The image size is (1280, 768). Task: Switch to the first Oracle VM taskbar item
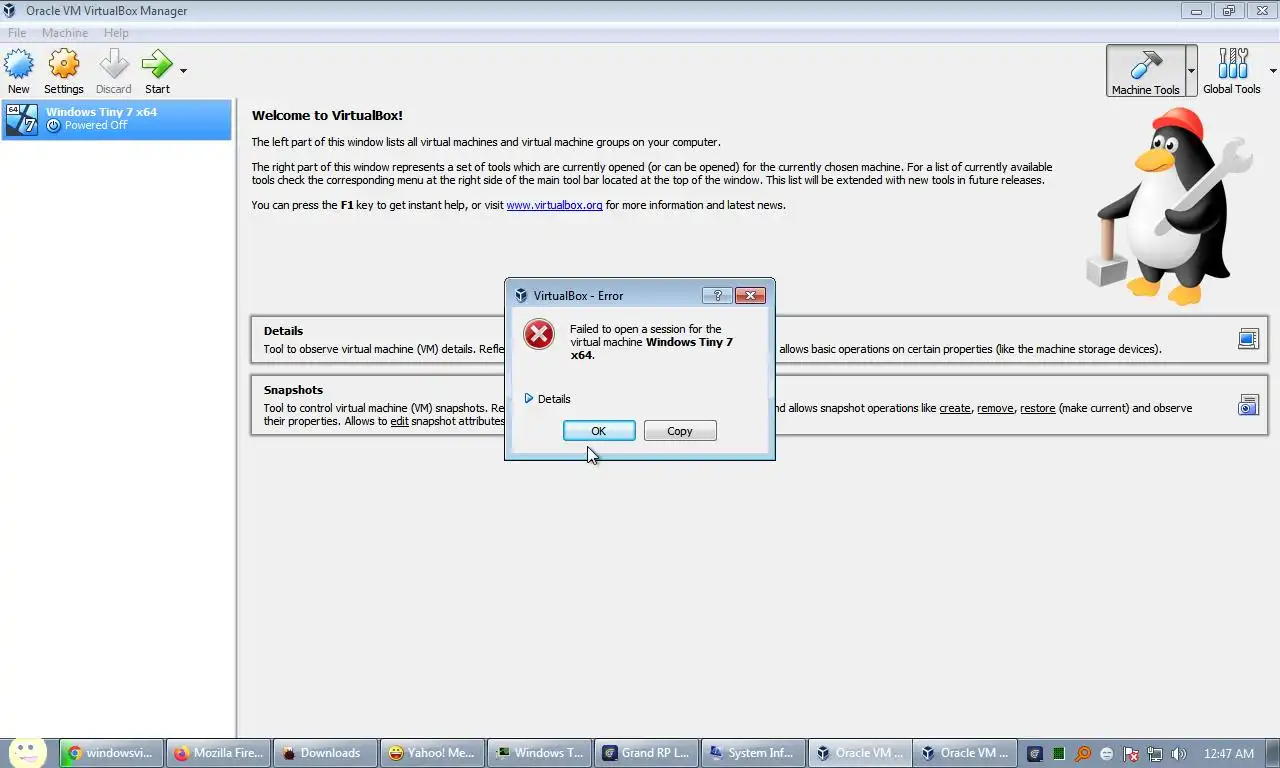[x=860, y=753]
